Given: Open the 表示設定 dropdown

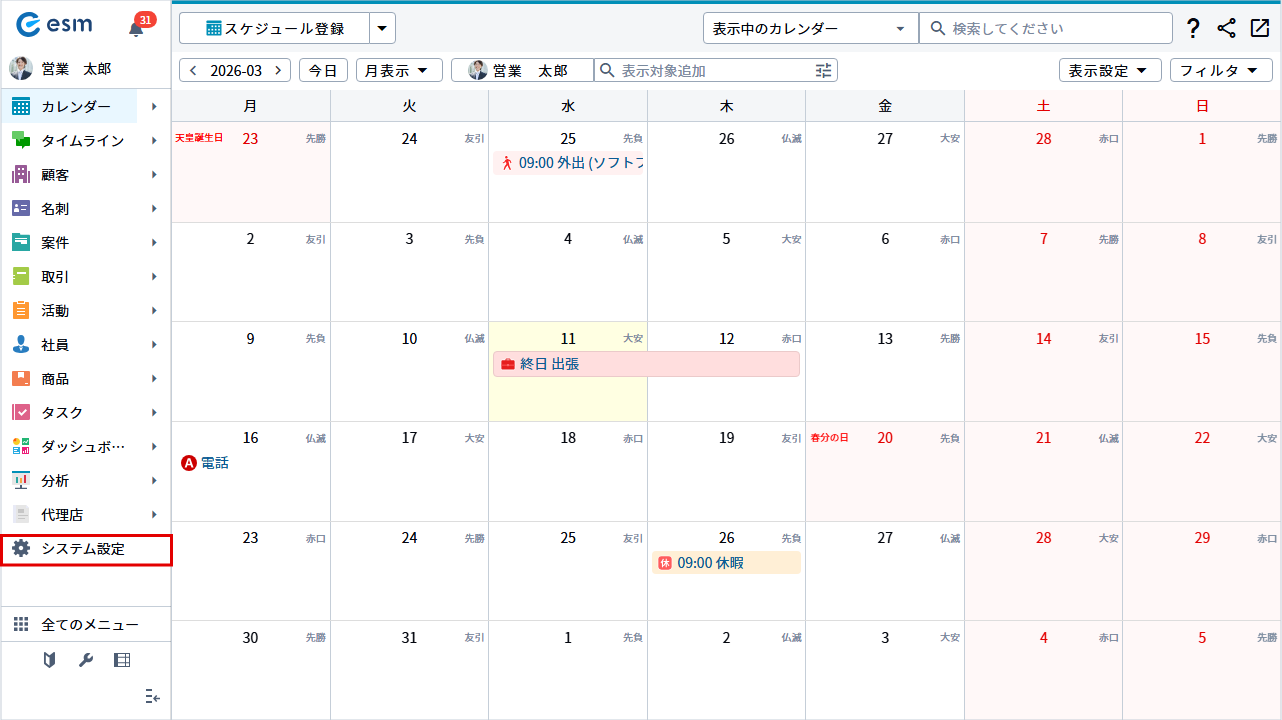Looking at the screenshot, I should (1109, 70).
